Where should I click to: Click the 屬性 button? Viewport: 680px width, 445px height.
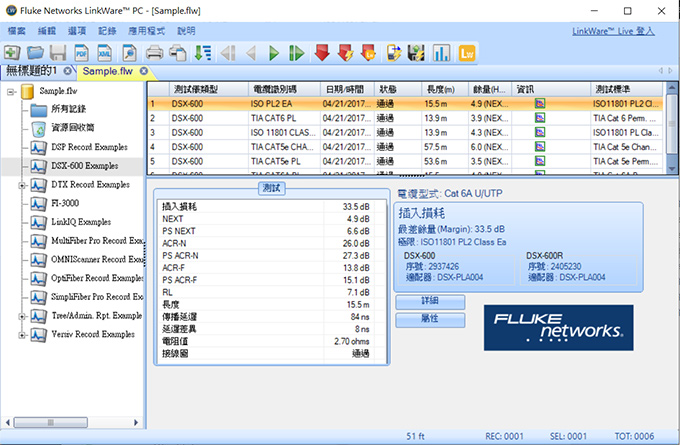coord(430,320)
